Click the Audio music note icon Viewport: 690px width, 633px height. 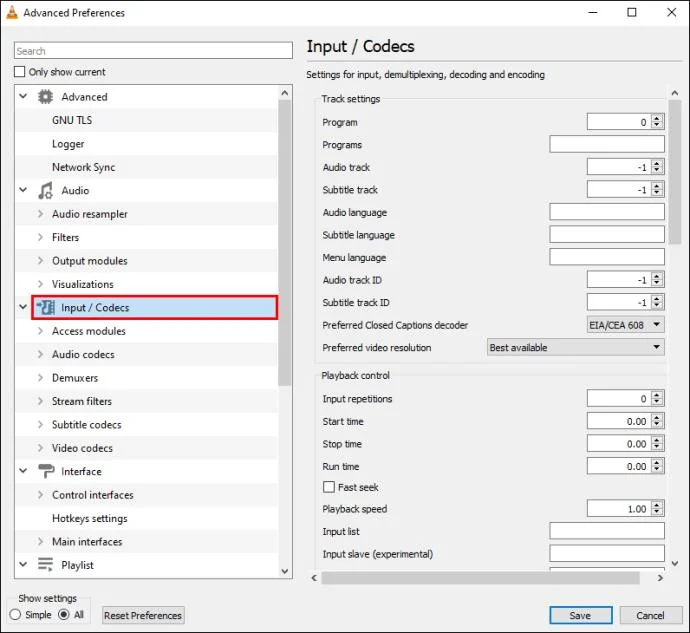[45, 191]
